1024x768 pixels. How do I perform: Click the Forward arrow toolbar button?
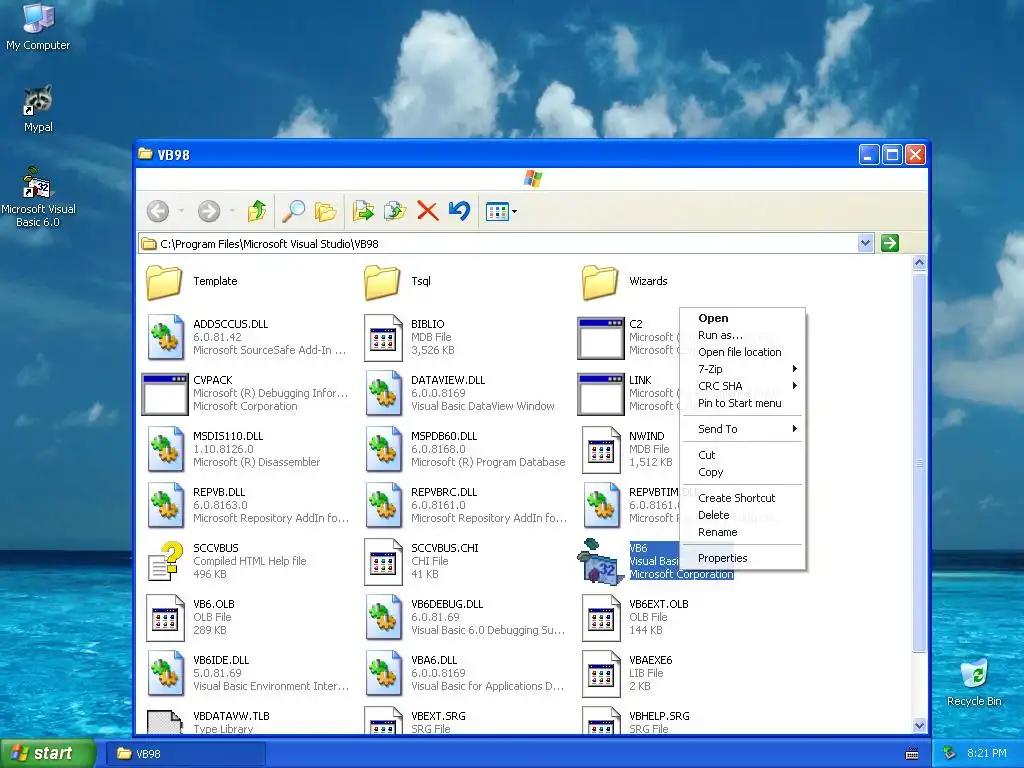click(209, 211)
